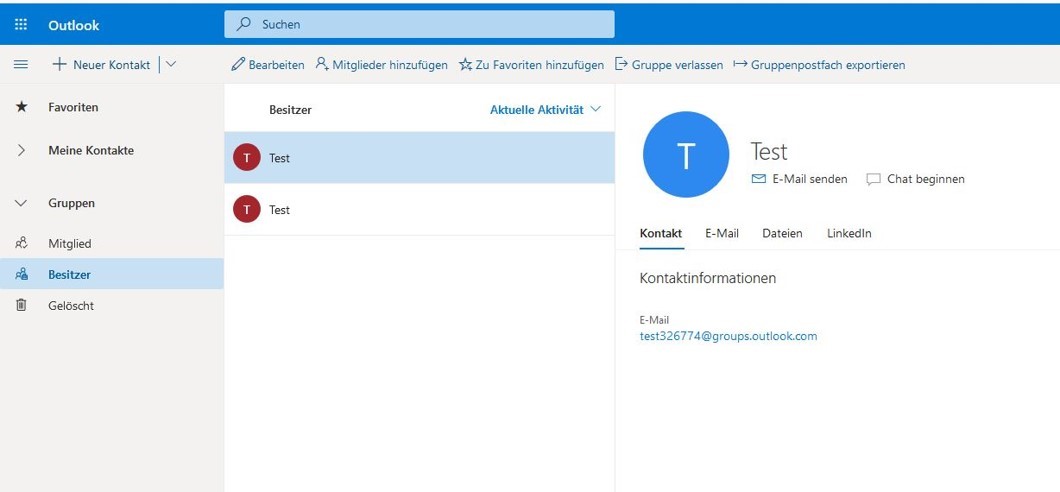
Task: Click the star icon beside Favoriten
Action: [x=22, y=107]
